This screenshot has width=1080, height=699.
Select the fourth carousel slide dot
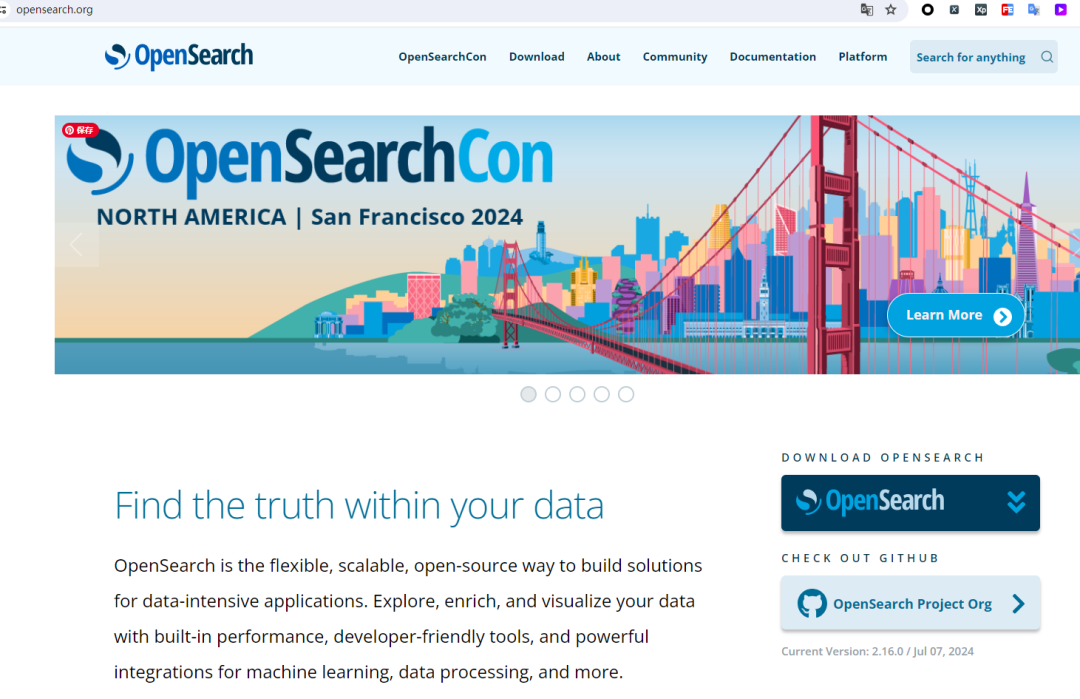(x=601, y=394)
